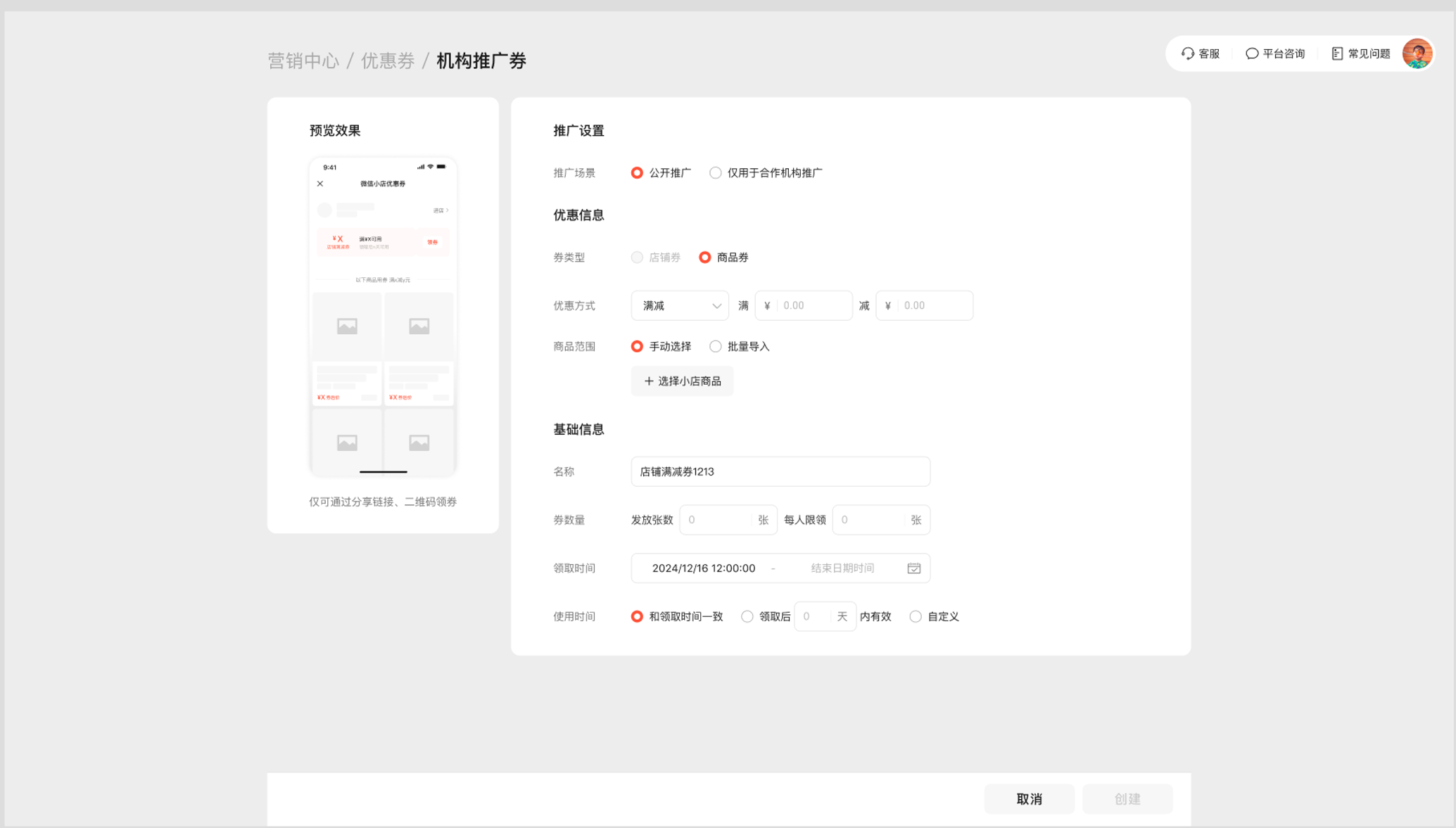Click the customer service headset icon

[x=1188, y=53]
